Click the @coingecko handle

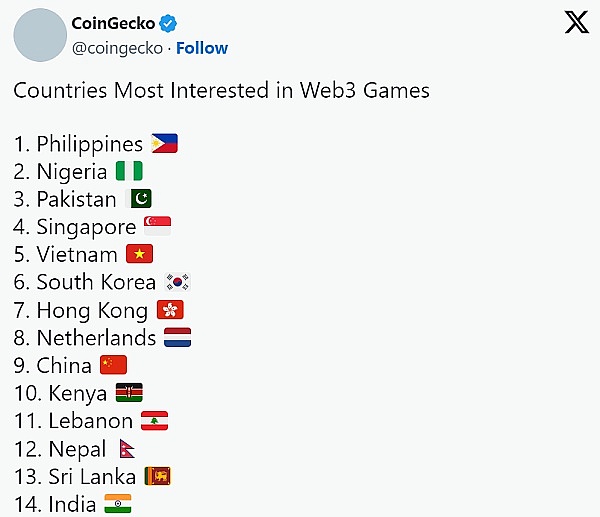coord(115,48)
